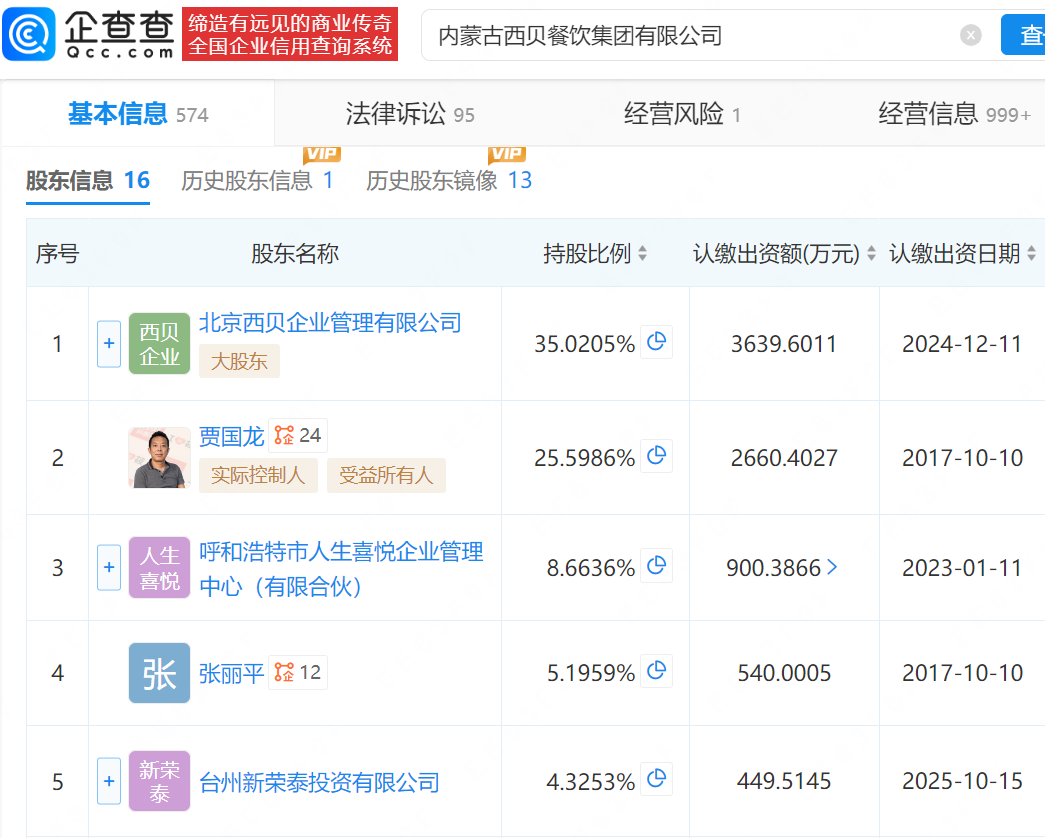Switch to 经营风险 tab
Screen dimensions: 1045x838
682,114
